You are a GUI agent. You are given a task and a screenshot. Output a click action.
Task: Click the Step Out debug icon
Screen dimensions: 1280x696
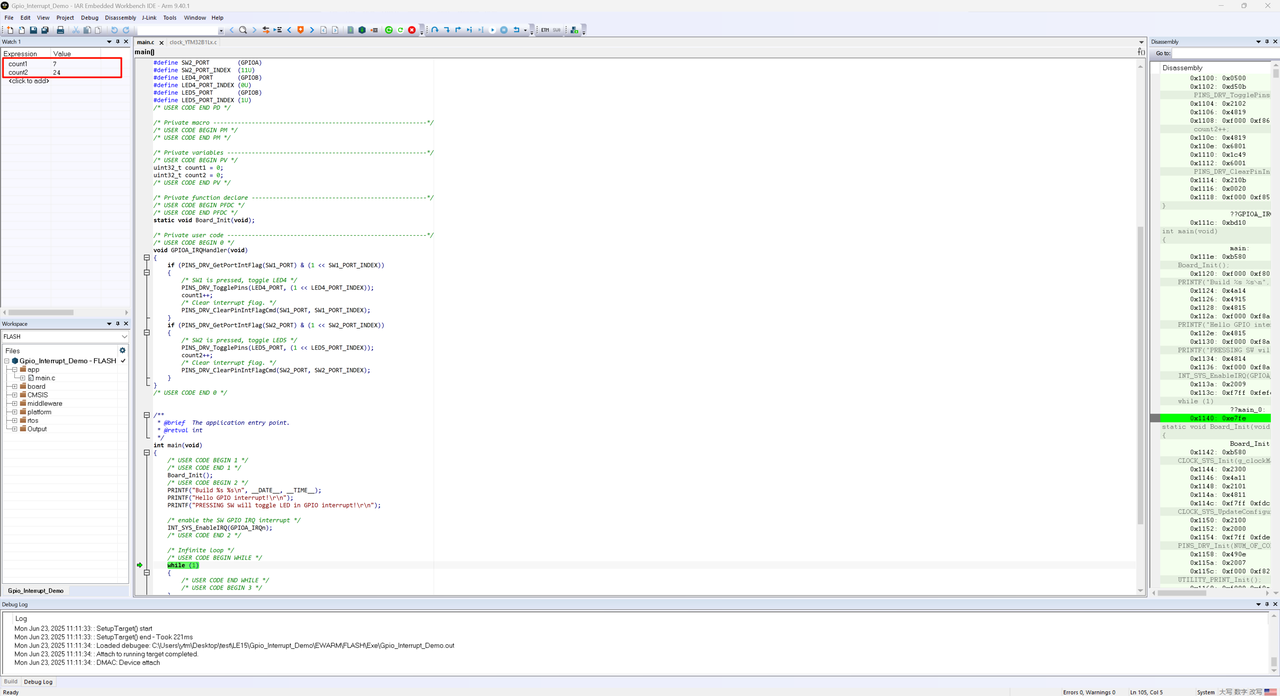[458, 30]
